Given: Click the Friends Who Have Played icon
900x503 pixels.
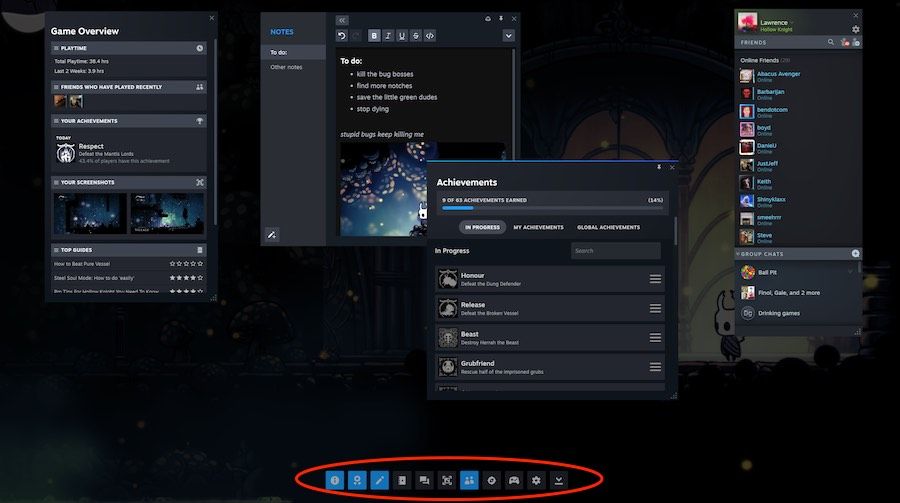Looking at the screenshot, I should click(199, 87).
